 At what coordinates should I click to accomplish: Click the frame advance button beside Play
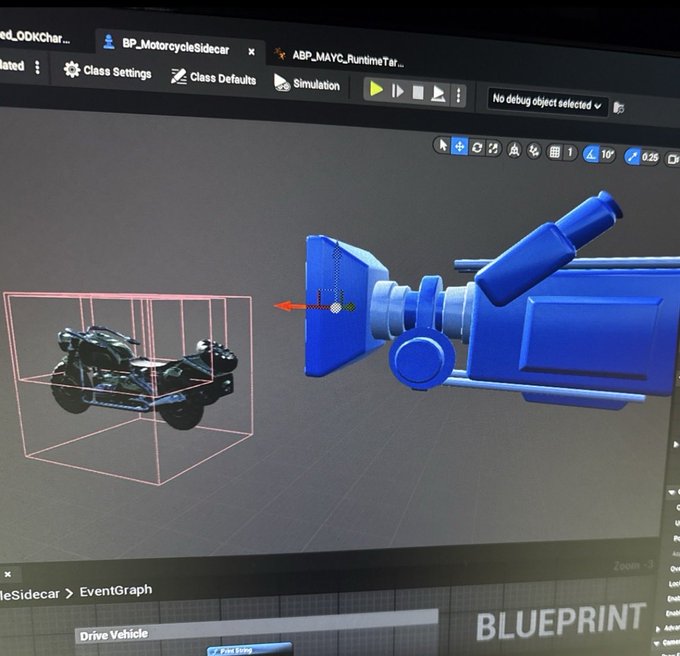397,91
